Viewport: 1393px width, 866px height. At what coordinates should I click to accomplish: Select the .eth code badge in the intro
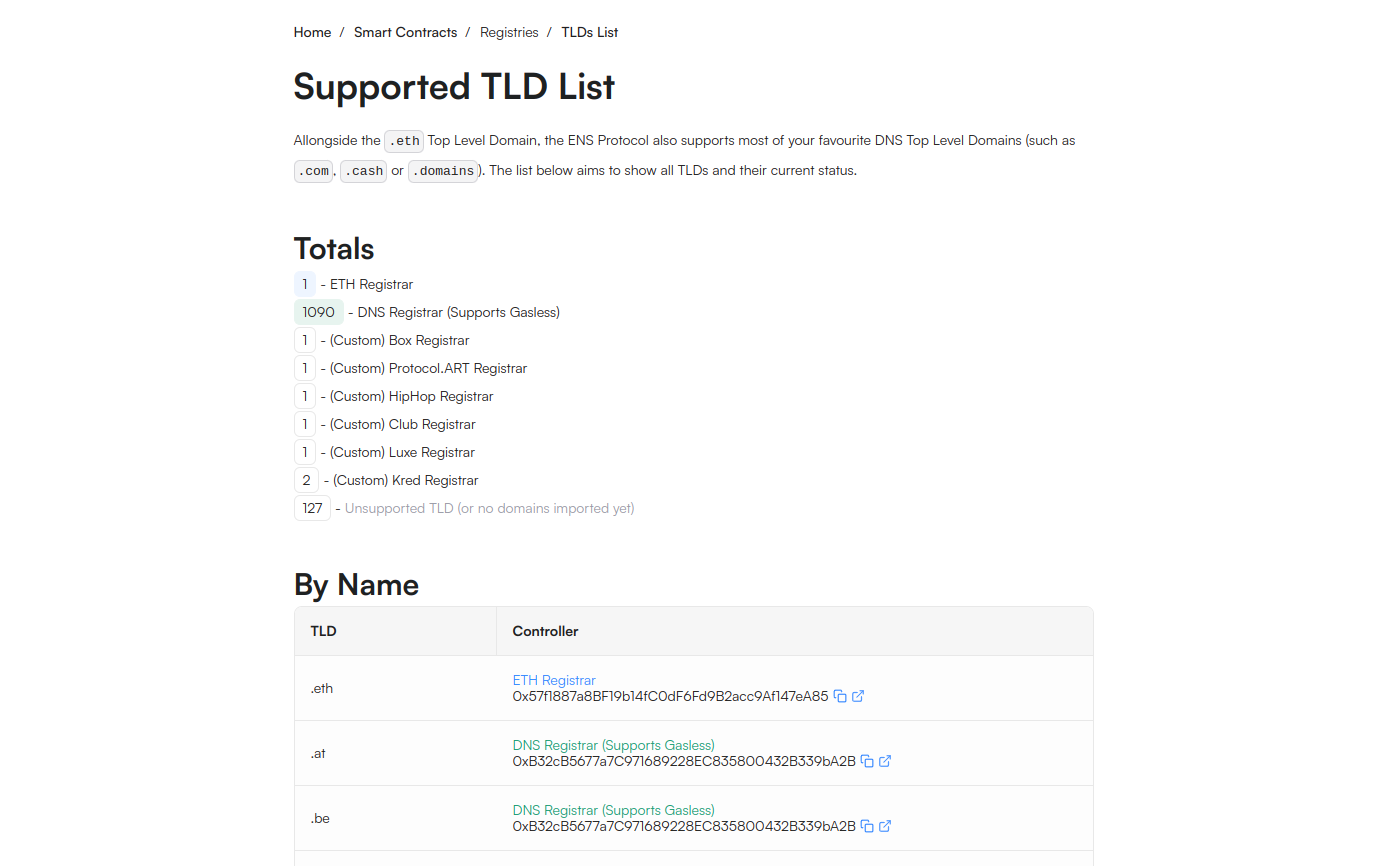403,141
